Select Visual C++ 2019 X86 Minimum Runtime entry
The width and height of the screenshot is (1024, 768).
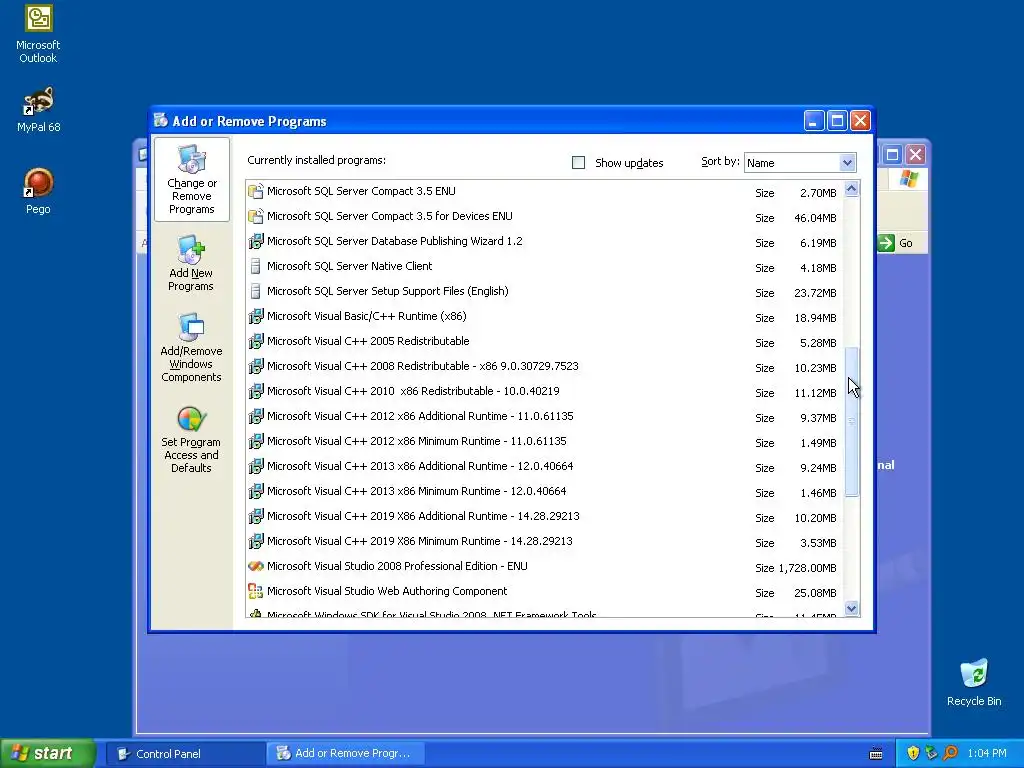545,541
